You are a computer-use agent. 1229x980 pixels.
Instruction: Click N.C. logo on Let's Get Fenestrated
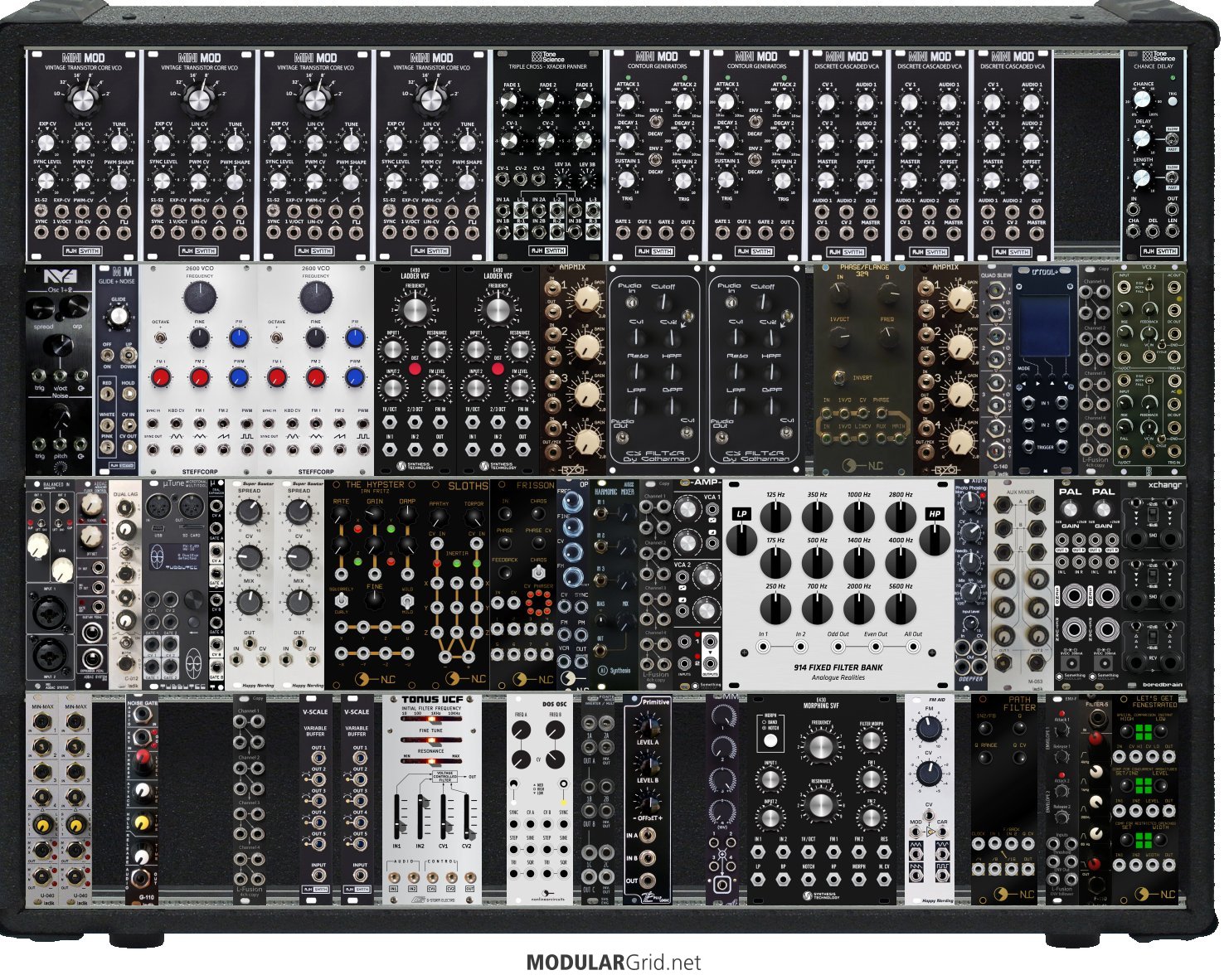pyautogui.click(x=1155, y=894)
